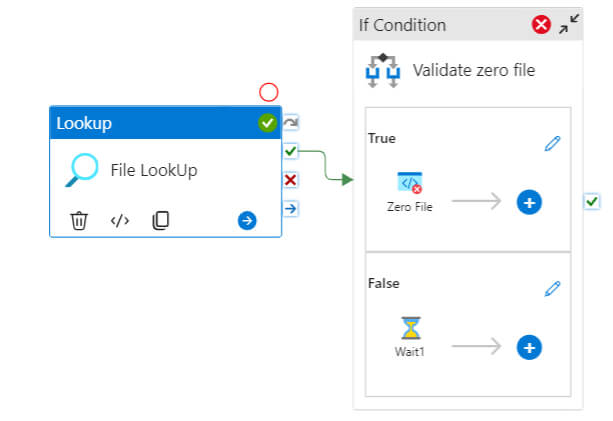Select the Lookup failure output red X
Screen dimensions: 613x421
[x=290, y=180]
